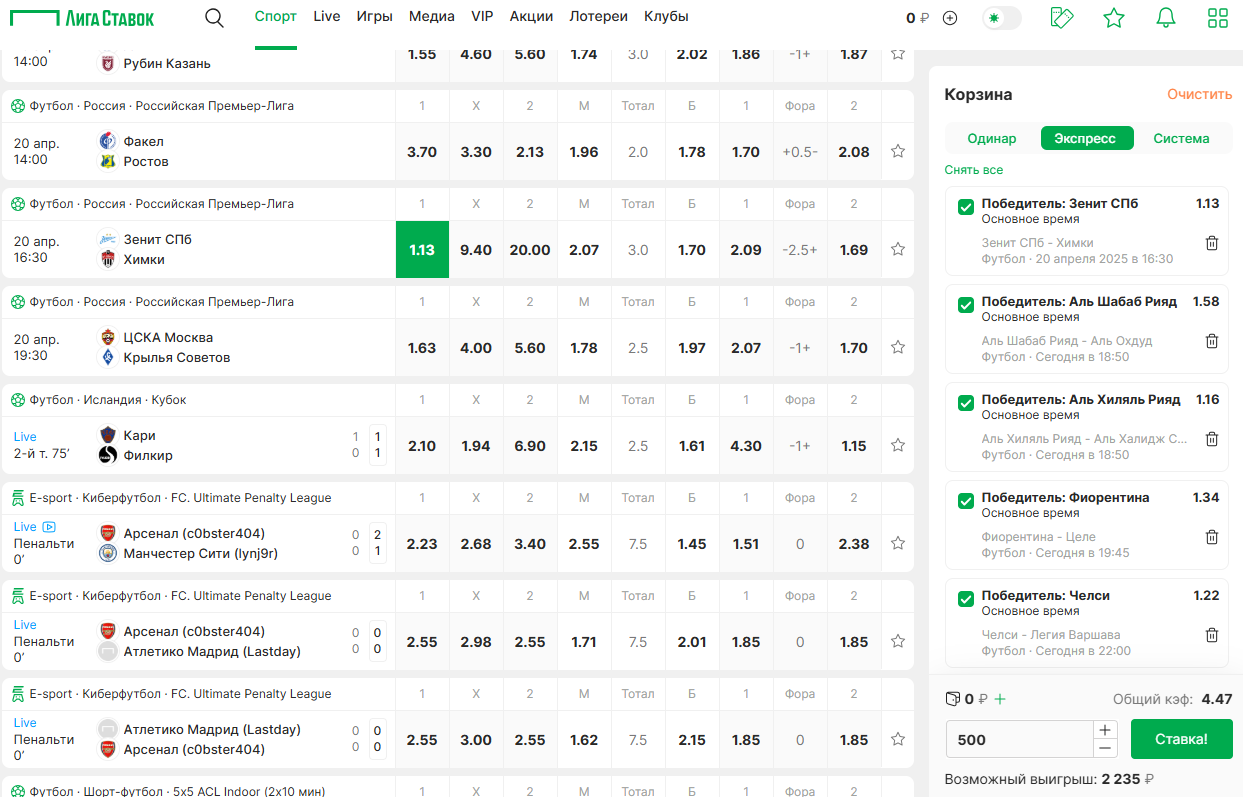
Task: Open the Игры menu item
Action: (374, 17)
